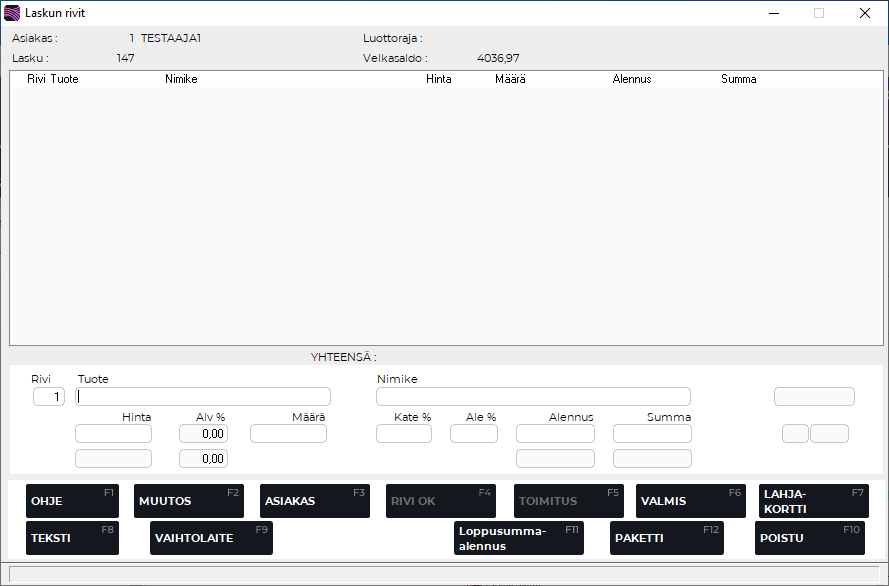The width and height of the screenshot is (889, 586).
Task: Click the Ale % discount field
Action: pos(473,434)
